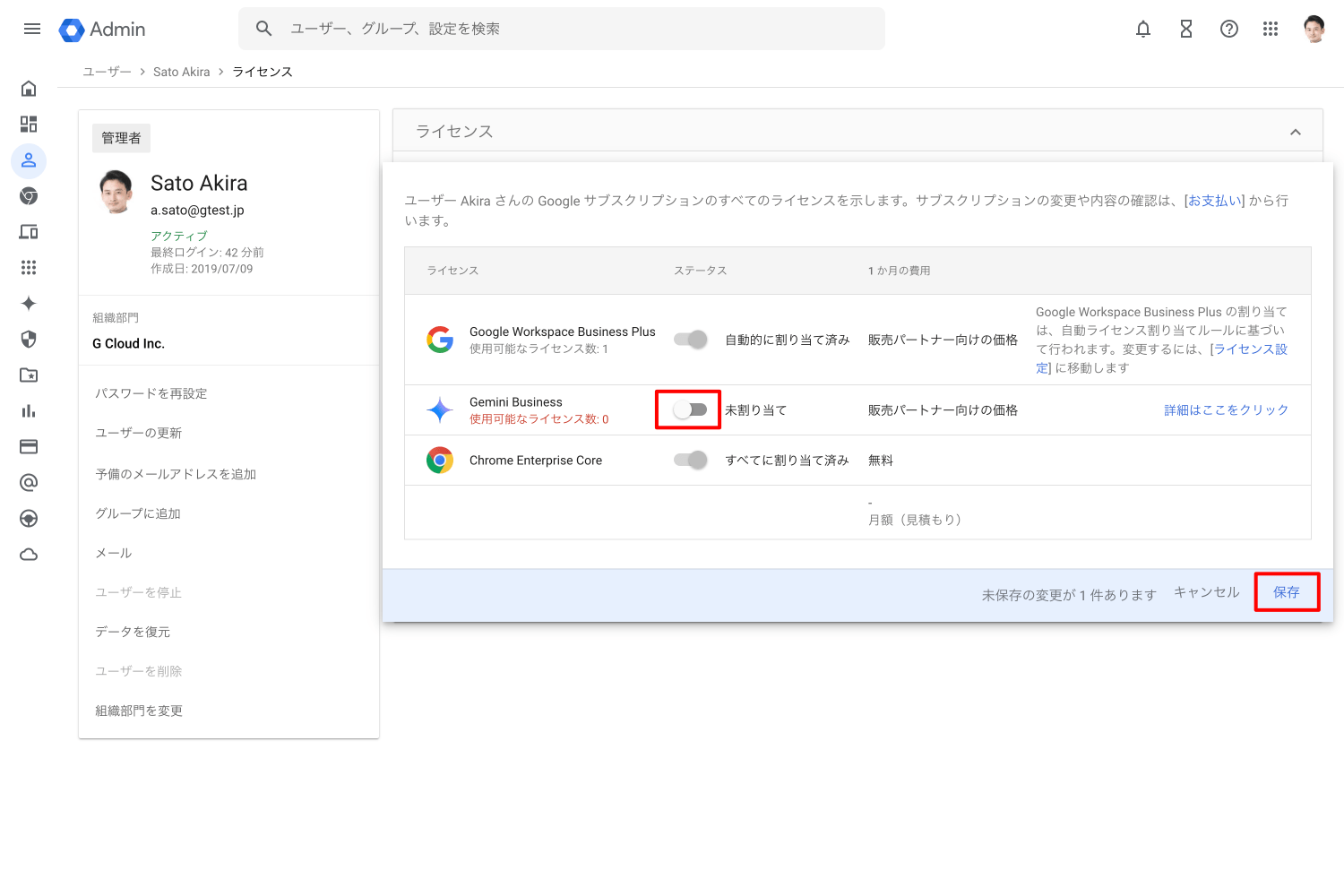Image resolution: width=1344 pixels, height=896 pixels.
Task: Open the Google apps grid launcher
Action: point(1271,29)
